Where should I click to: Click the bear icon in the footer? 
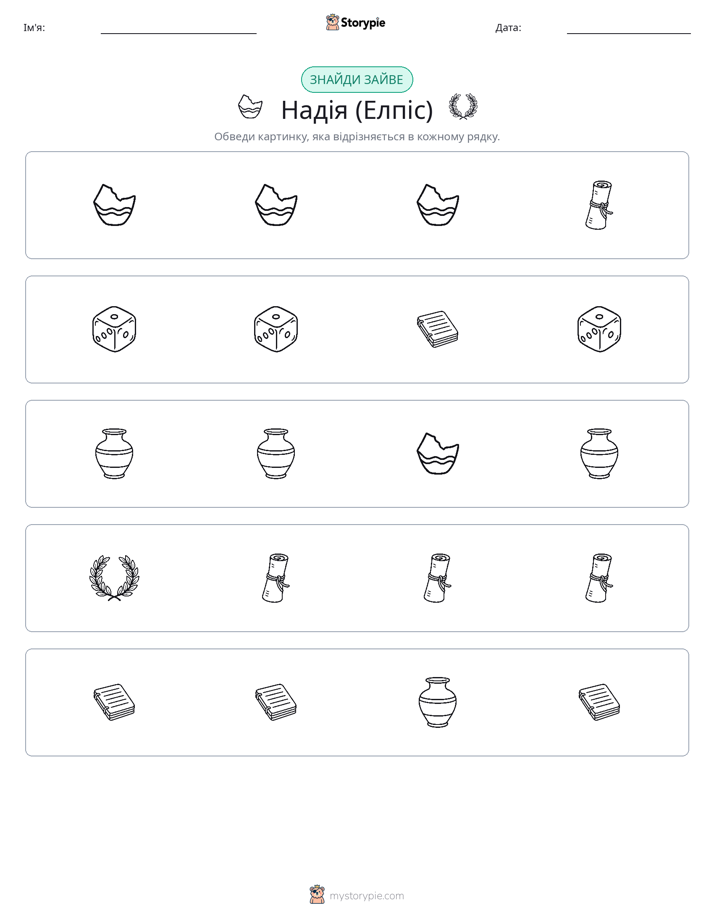tap(317, 895)
